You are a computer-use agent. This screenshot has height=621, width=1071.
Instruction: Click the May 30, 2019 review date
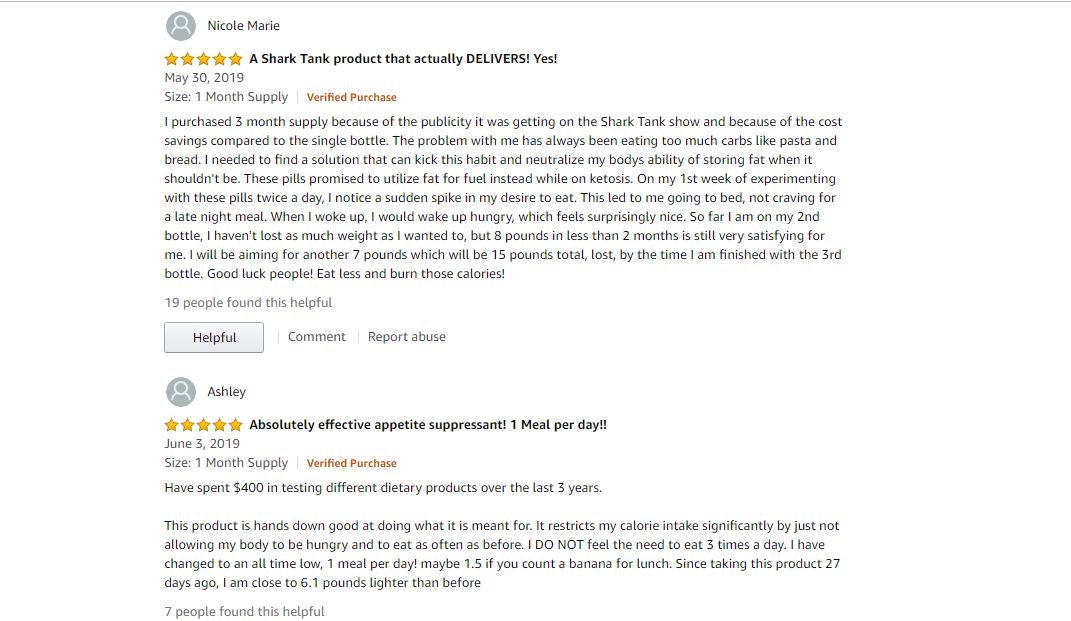[x=204, y=78]
